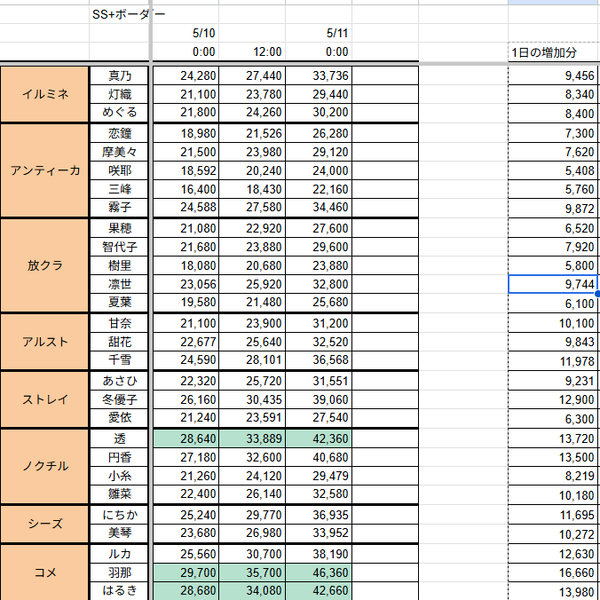Click the increase value 9,456
This screenshot has width=600, height=600.
(553, 76)
